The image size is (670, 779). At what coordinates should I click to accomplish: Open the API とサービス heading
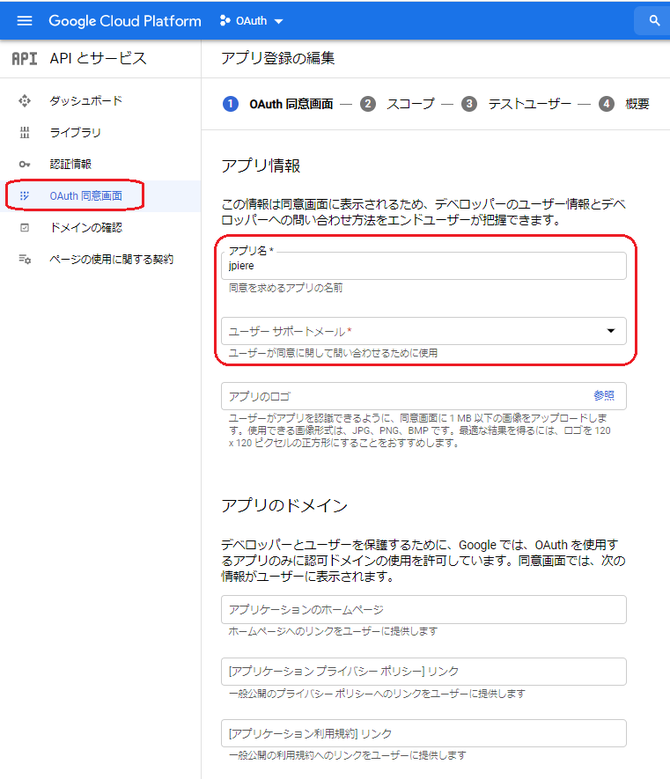click(x=98, y=58)
